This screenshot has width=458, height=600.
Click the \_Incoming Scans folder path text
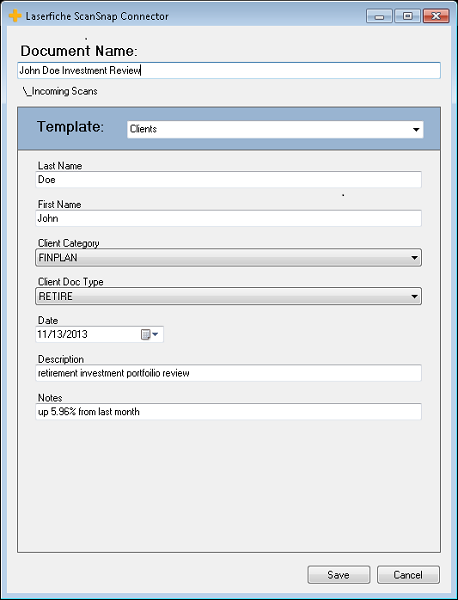pos(60,91)
